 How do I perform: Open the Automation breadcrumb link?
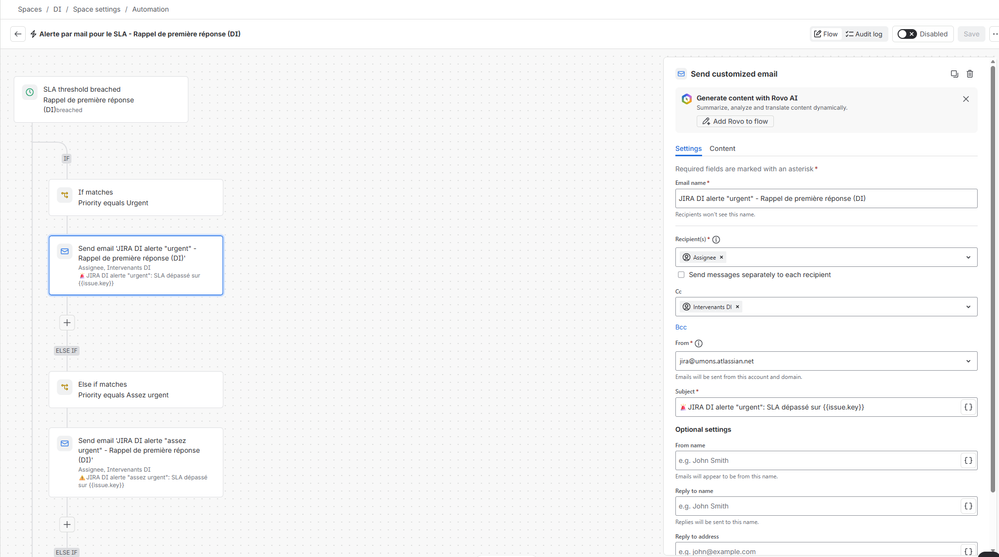150,9
